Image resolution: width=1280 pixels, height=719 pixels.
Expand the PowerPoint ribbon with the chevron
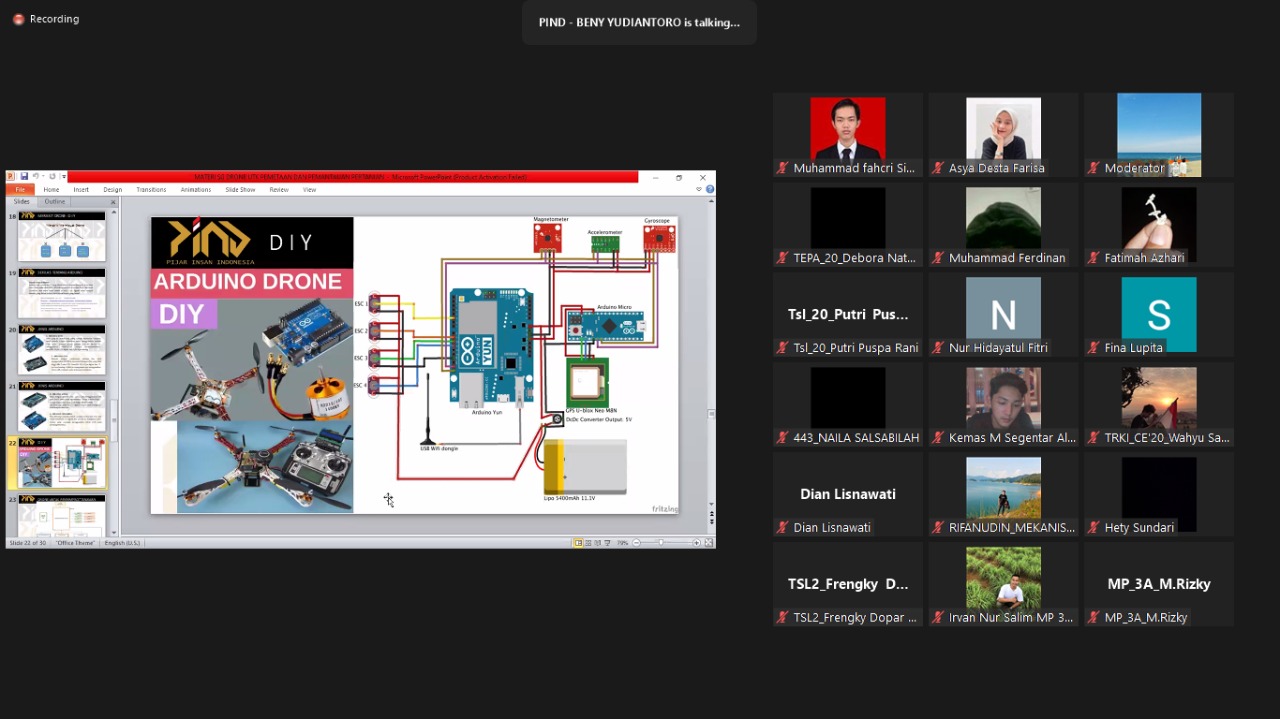(x=700, y=189)
